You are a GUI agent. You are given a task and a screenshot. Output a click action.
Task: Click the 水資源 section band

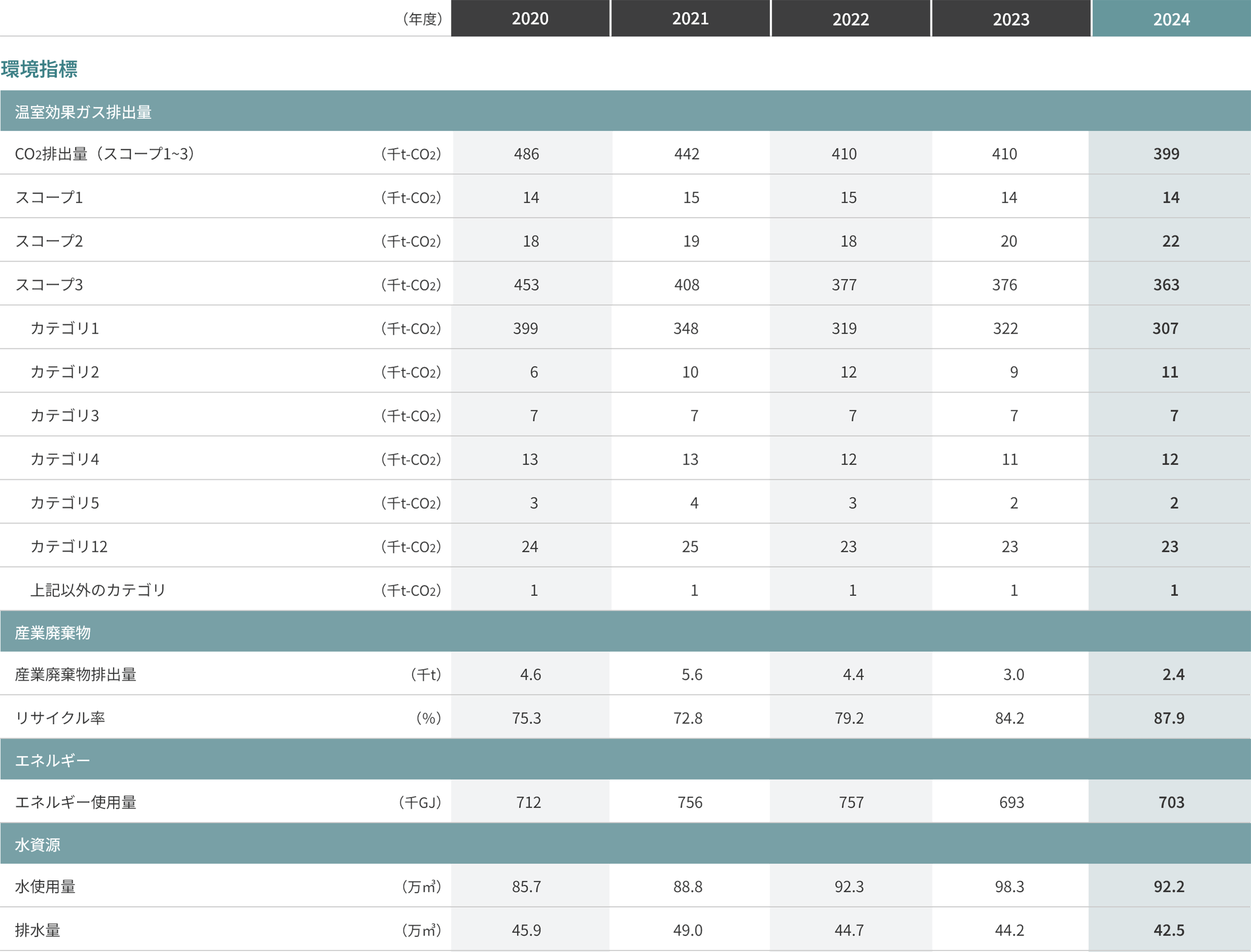click(x=625, y=844)
